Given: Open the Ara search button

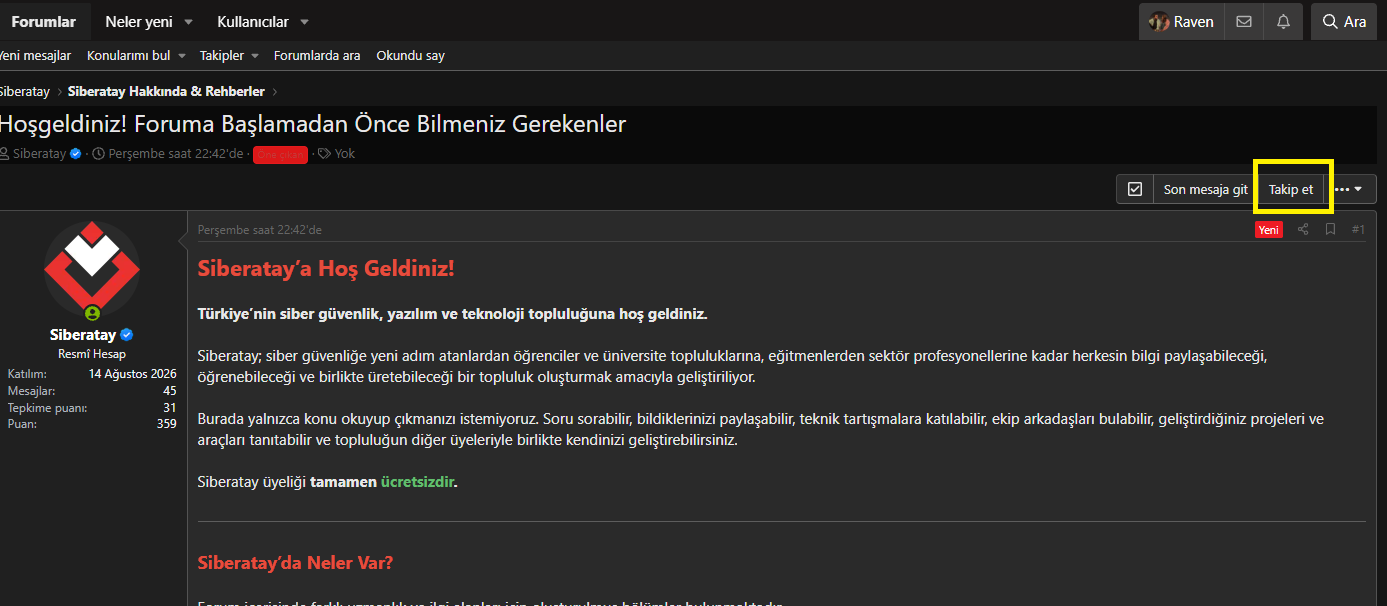Looking at the screenshot, I should pyautogui.click(x=1344, y=22).
